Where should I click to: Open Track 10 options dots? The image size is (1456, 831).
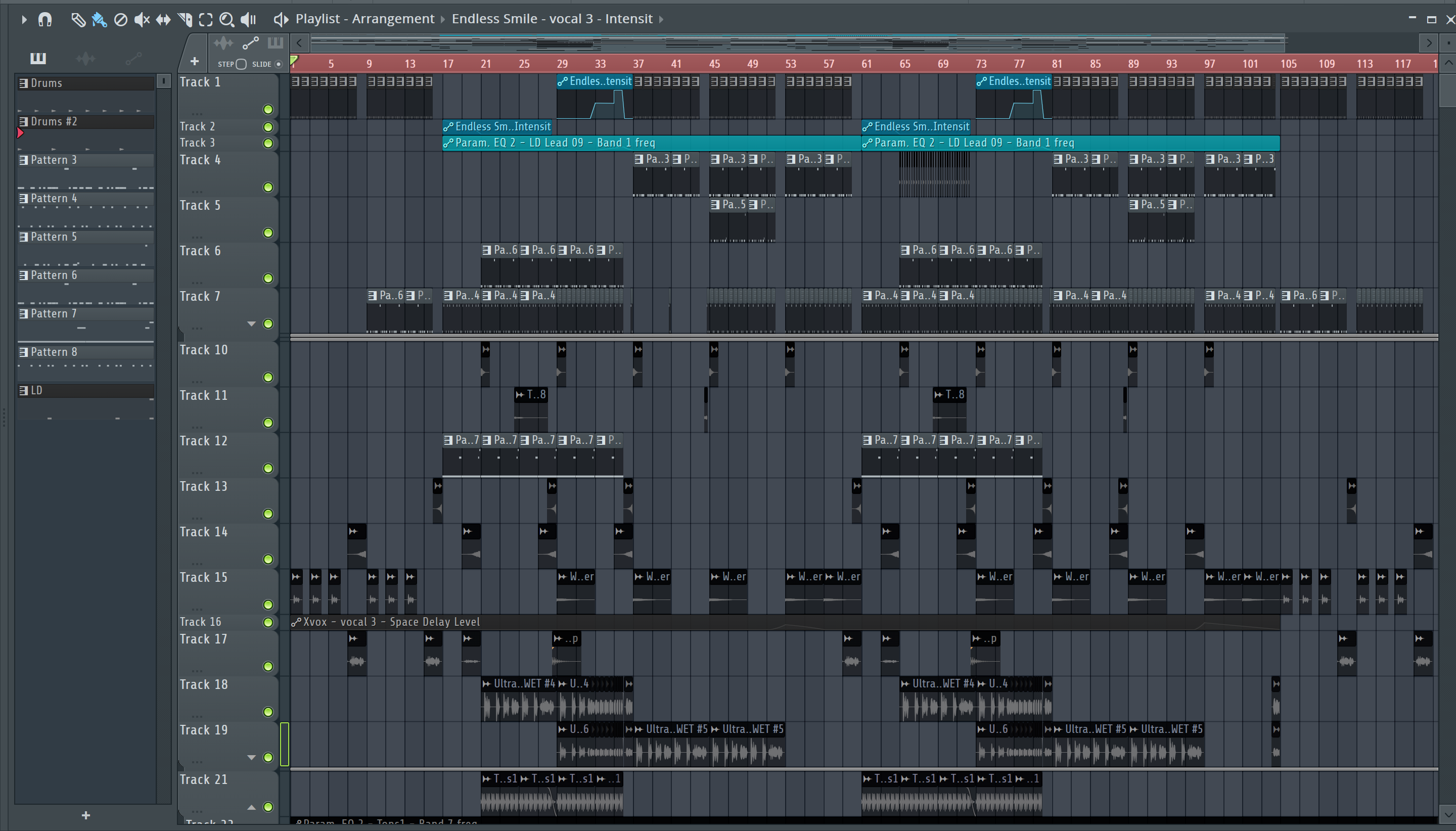198,381
